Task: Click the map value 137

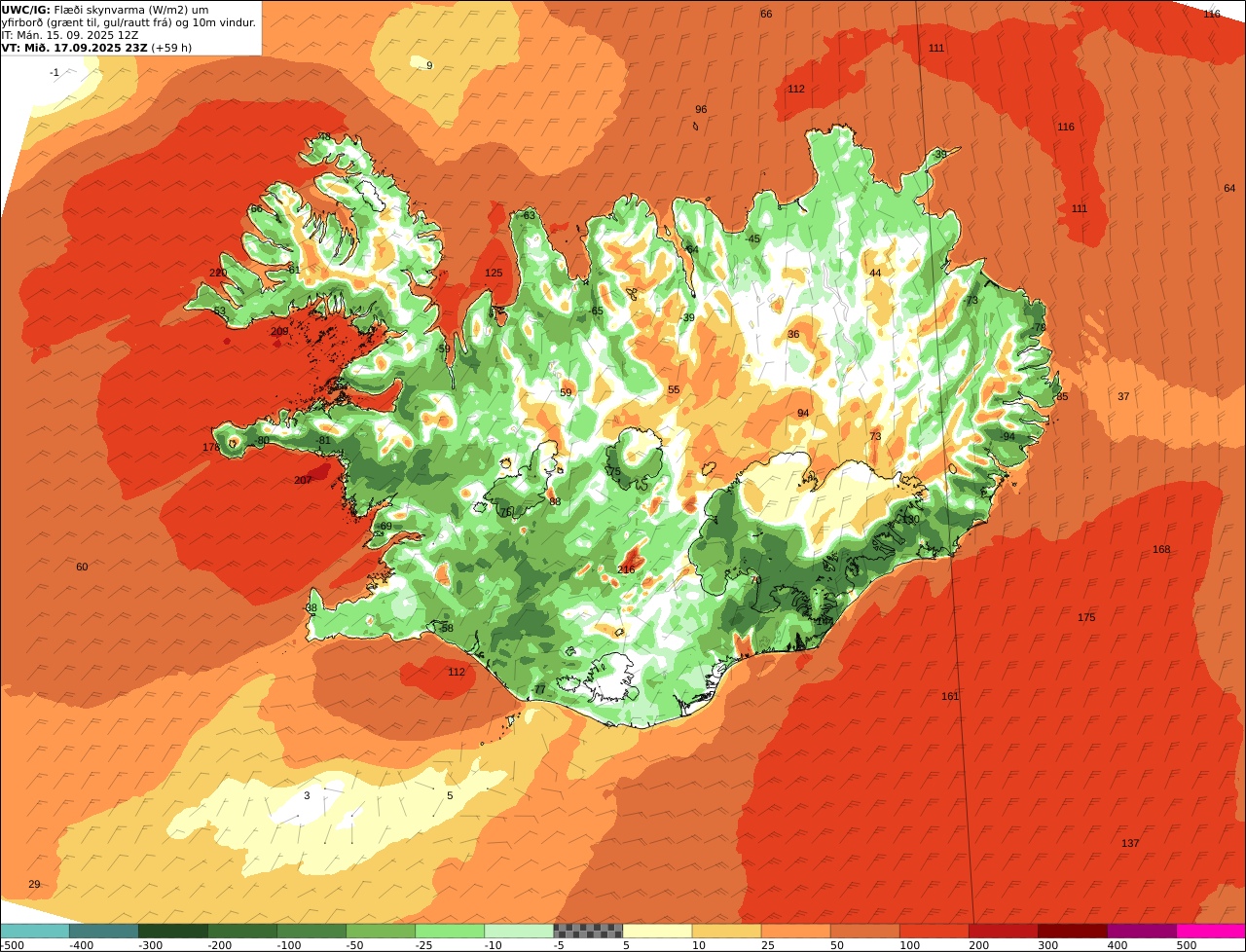Action: click(1129, 843)
